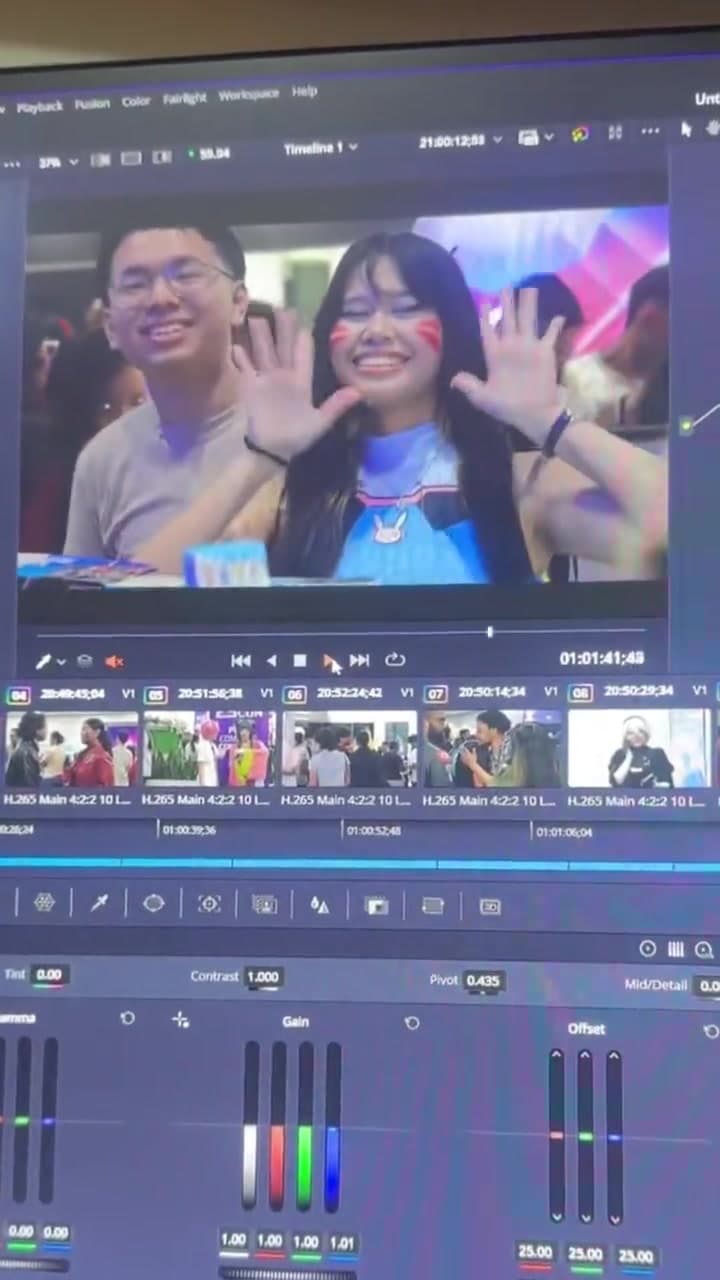This screenshot has width=720, height=1280.
Task: Open the Color menu
Action: click(136, 101)
